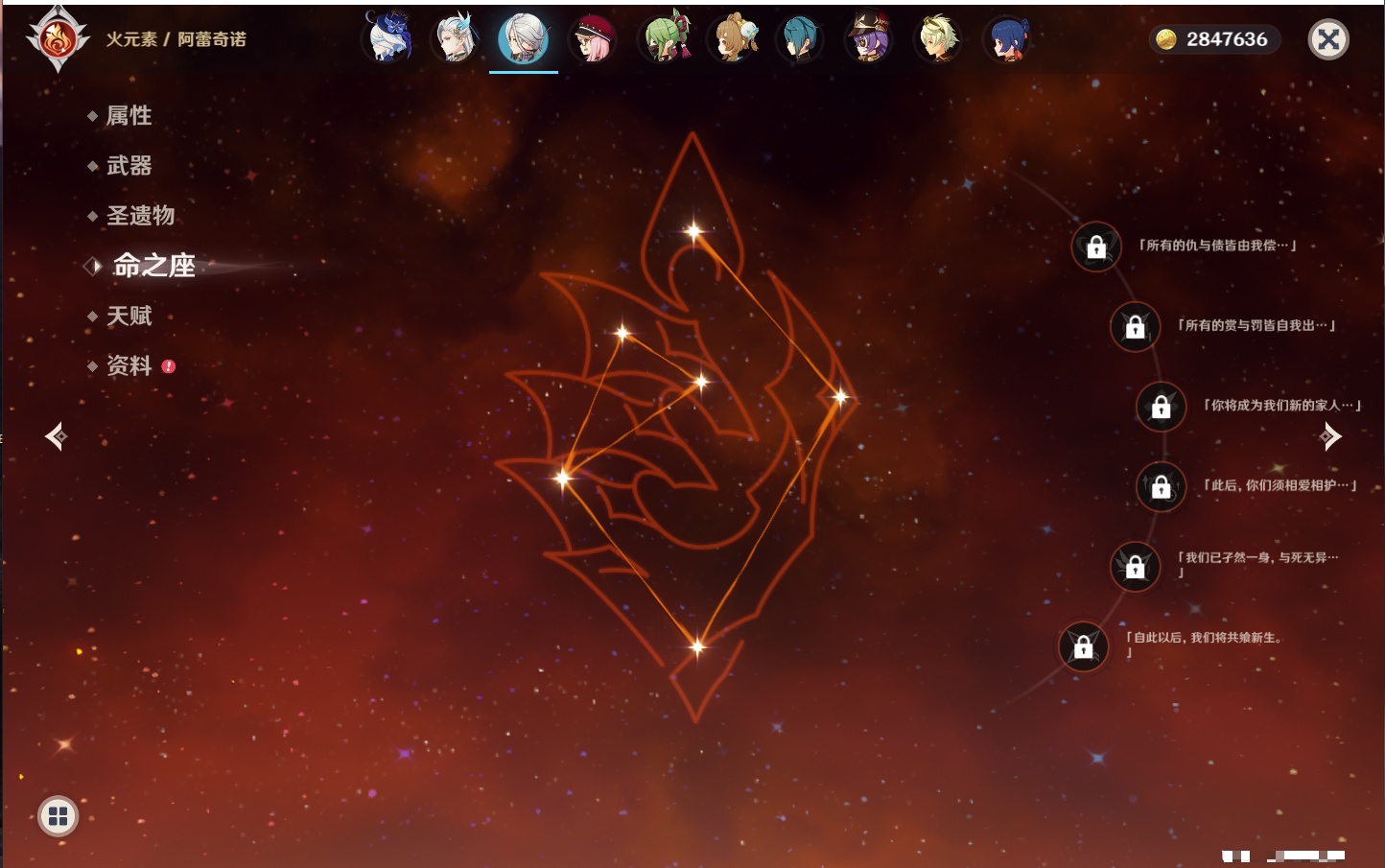The width and height of the screenshot is (1385, 868).
Task: Click the red alert badge beside 资料
Action: click(x=169, y=366)
